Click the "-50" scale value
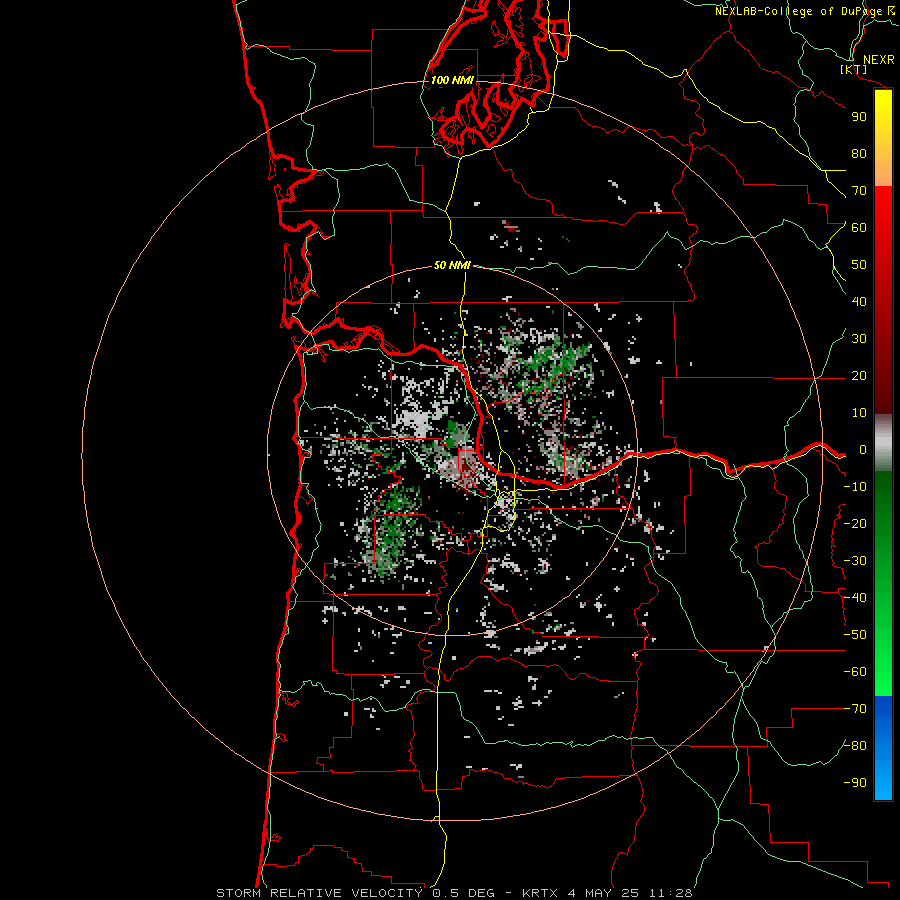This screenshot has height=900, width=900. [x=855, y=635]
